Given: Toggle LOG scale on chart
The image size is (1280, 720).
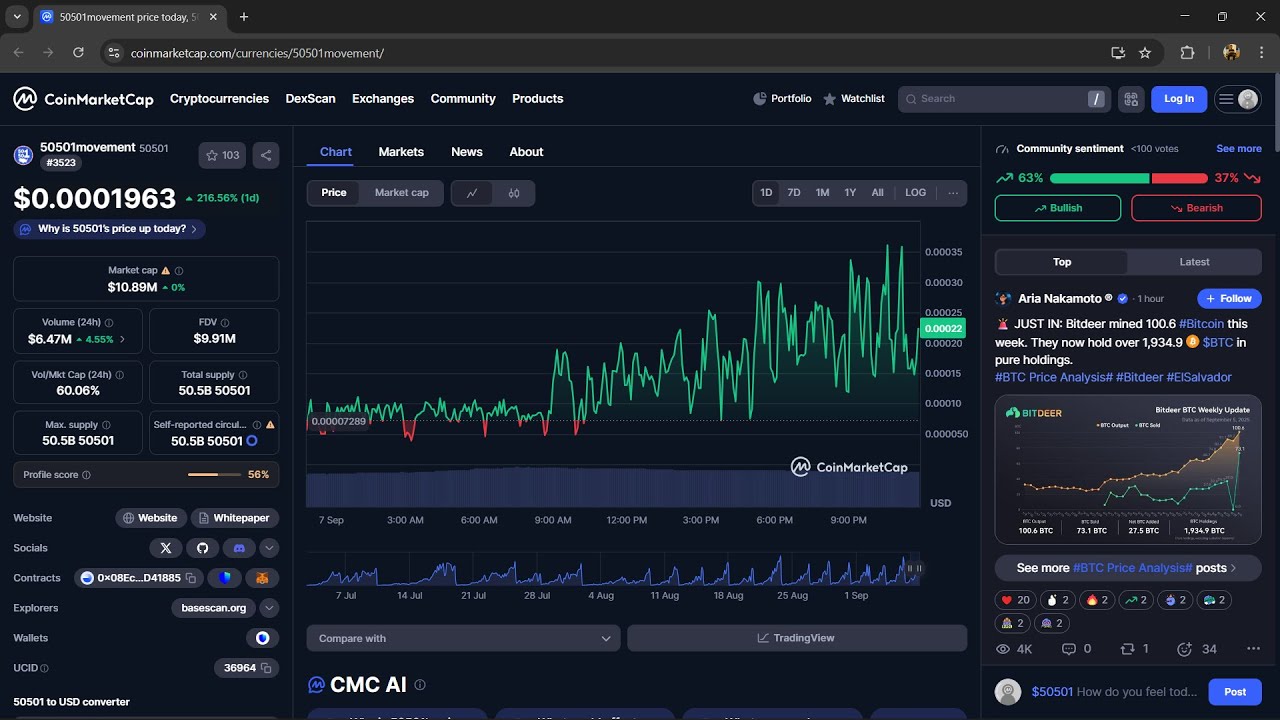Looking at the screenshot, I should [916, 193].
